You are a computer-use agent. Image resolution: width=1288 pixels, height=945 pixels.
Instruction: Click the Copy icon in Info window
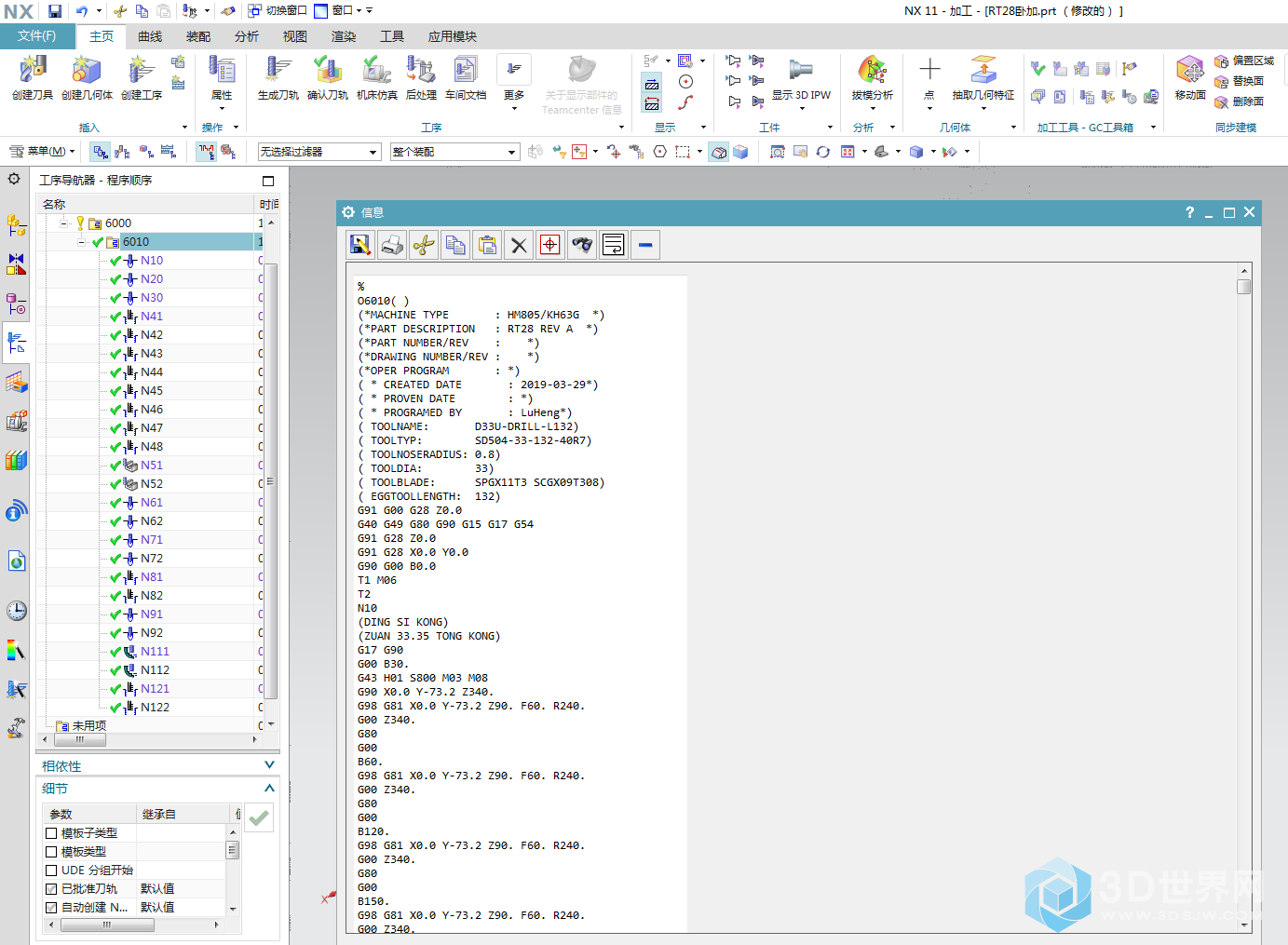click(x=455, y=245)
